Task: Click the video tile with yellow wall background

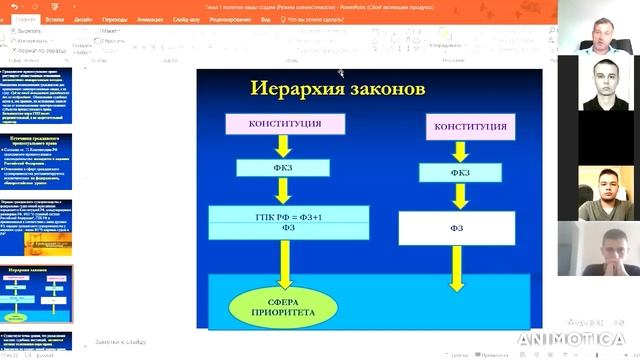Action: (606, 193)
